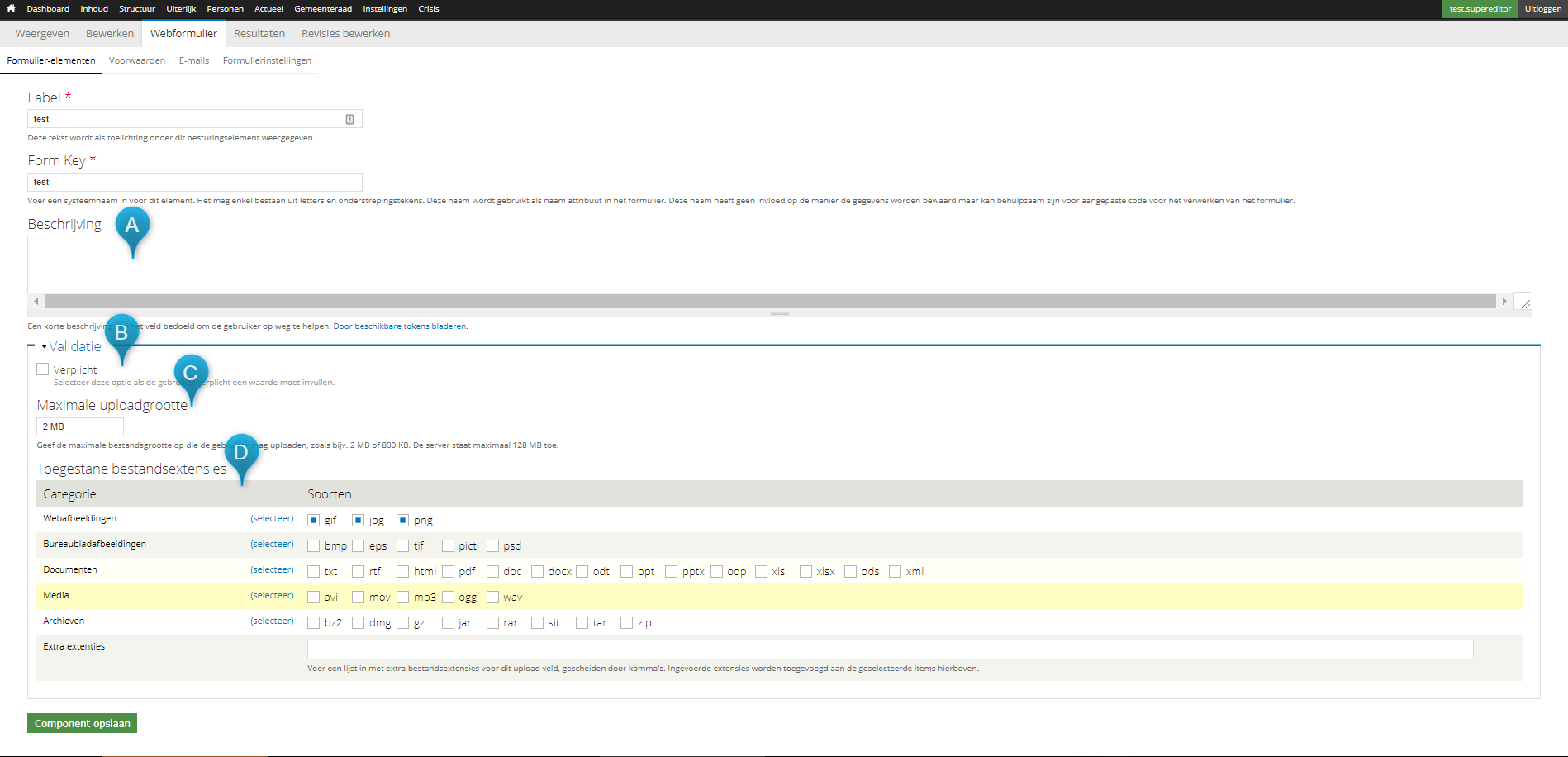Click the Component opslaan button
Image resolution: width=1568 pixels, height=757 pixels.
[83, 723]
